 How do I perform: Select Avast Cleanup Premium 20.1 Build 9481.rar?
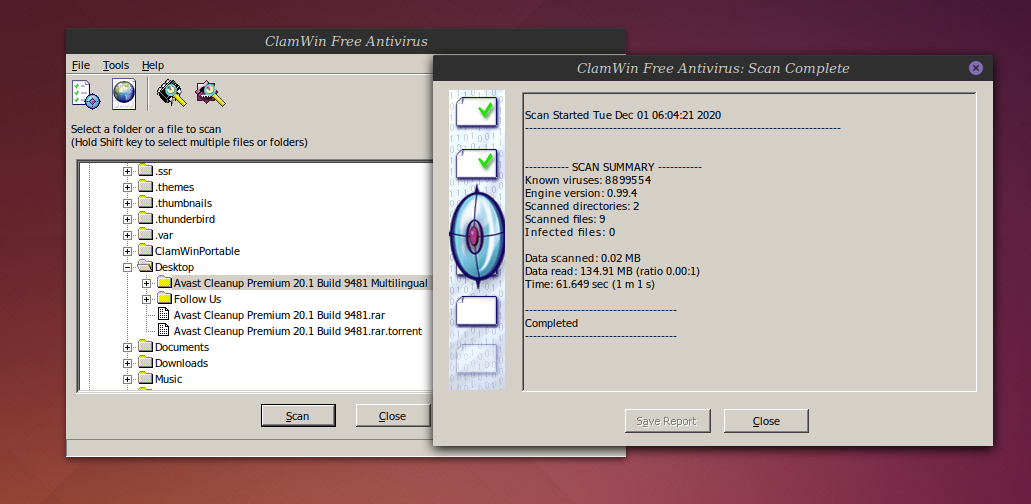click(279, 315)
